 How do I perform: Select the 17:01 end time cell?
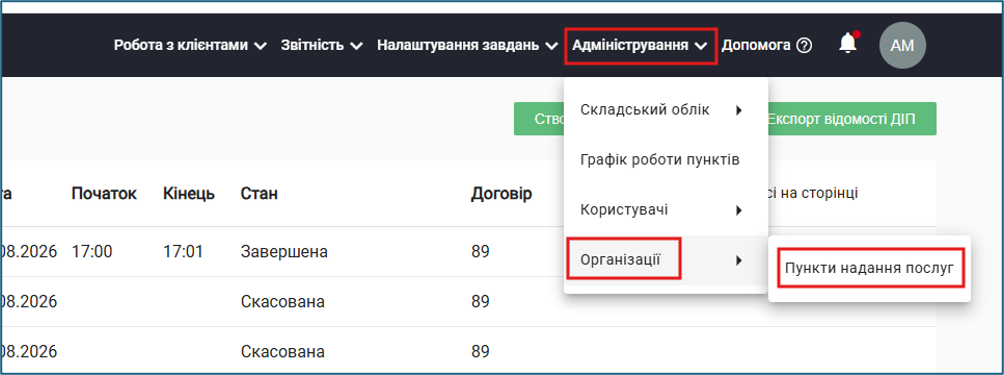pyautogui.click(x=183, y=252)
